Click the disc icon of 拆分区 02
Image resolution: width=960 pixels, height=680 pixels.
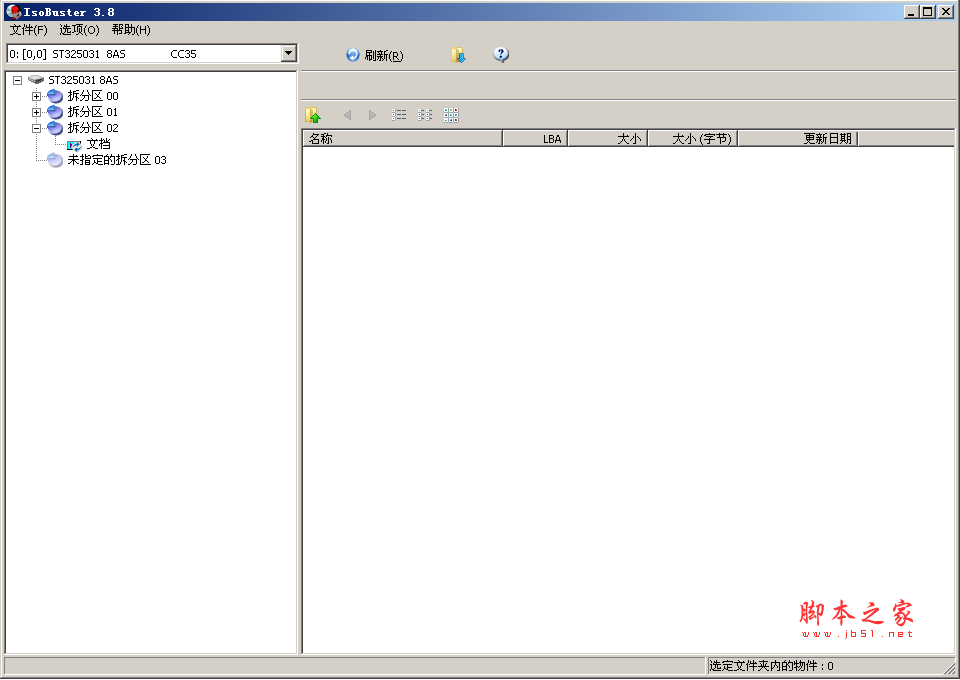tap(55, 128)
